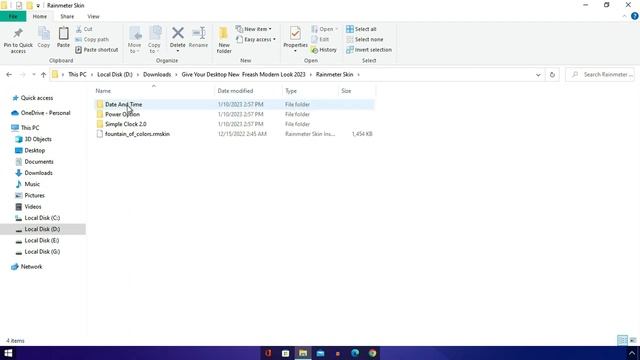This screenshot has width=640, height=360.
Task: Click Paste shortcut in the ribbon
Action: tap(97, 50)
